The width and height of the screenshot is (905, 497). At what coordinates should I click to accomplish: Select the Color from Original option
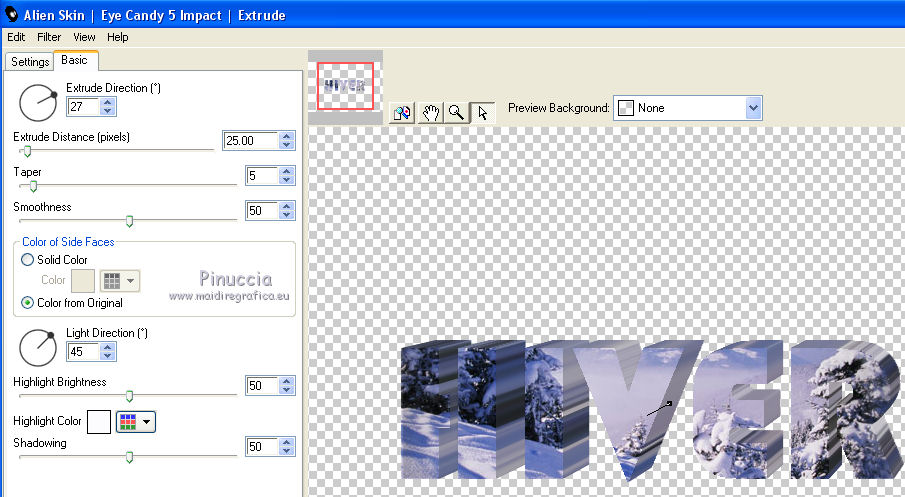tap(27, 302)
